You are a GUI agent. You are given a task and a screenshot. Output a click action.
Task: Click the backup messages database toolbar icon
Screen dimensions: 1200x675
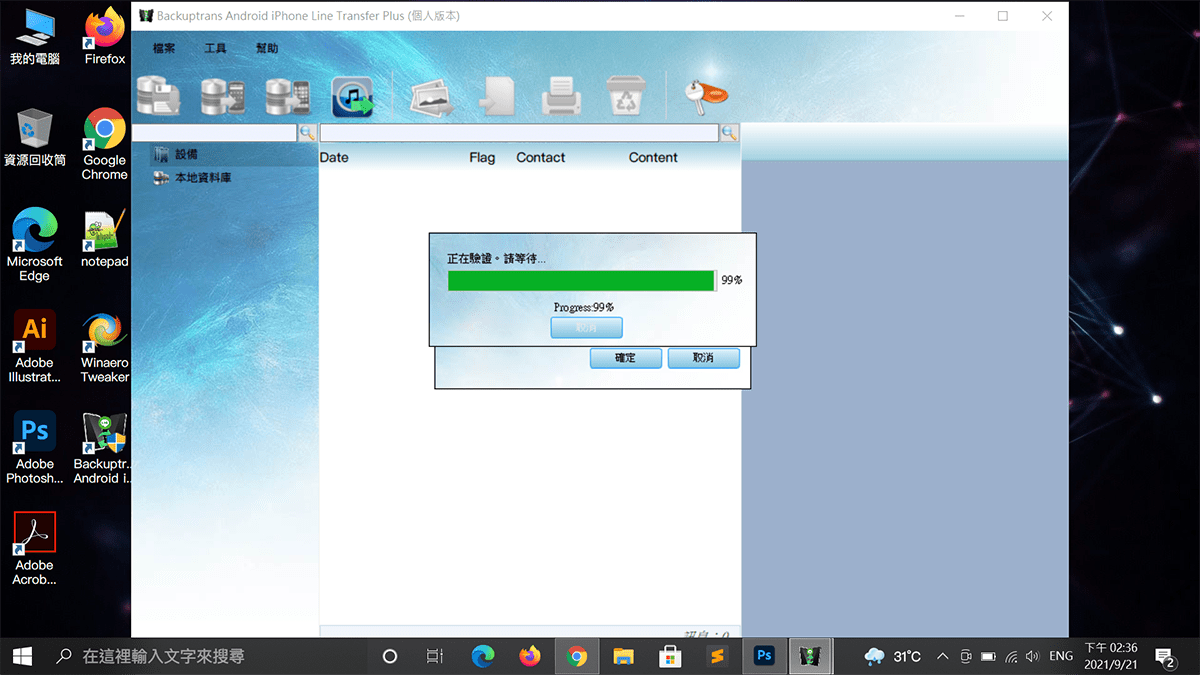pos(159,97)
